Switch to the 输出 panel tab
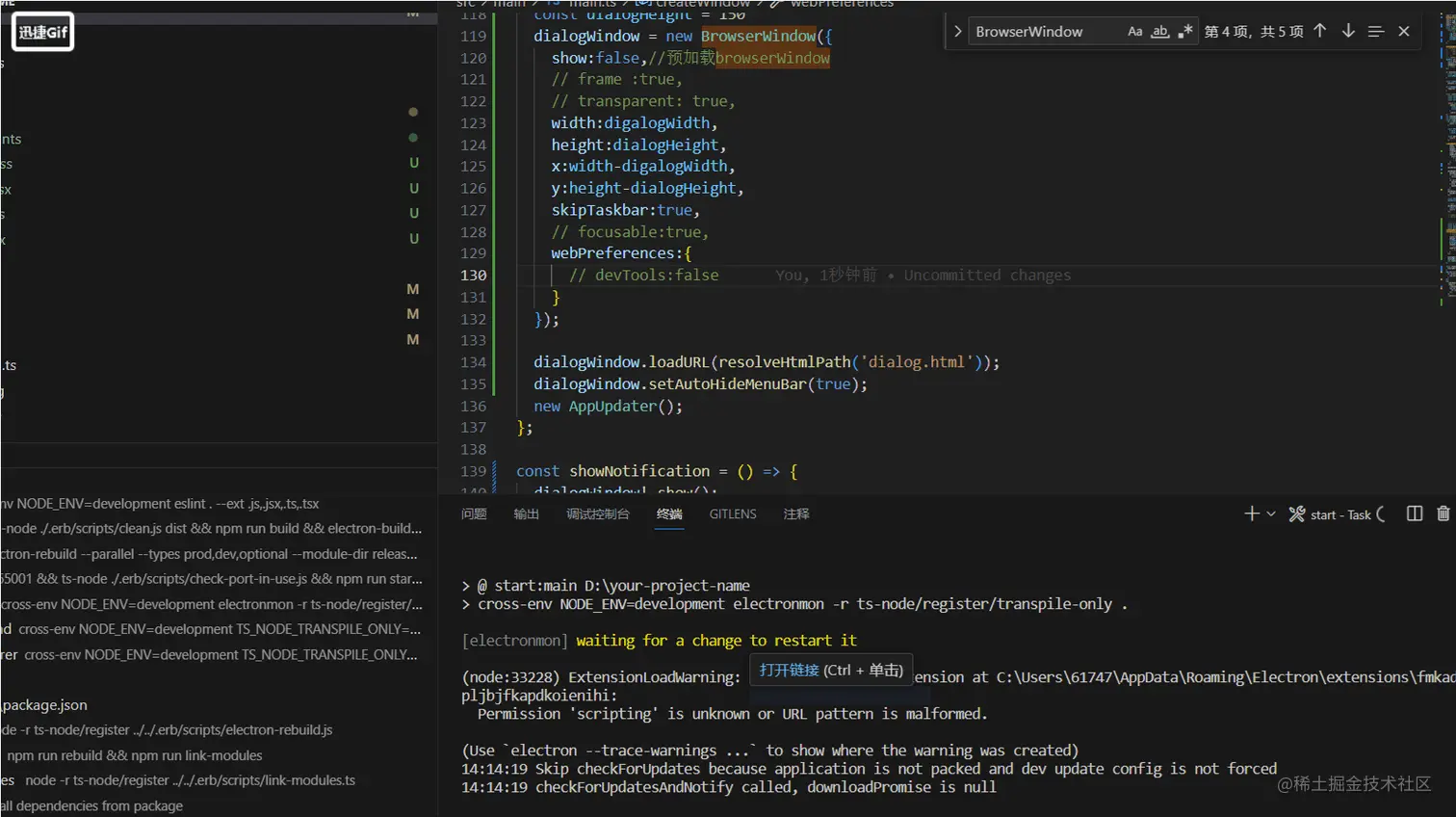The width and height of the screenshot is (1456, 817). [527, 514]
